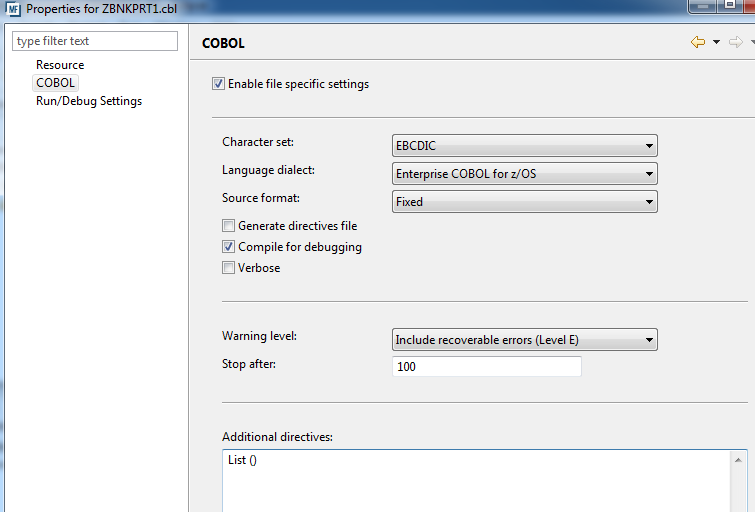The image size is (755, 512).
Task: Open the Character set dropdown
Action: (x=525, y=146)
